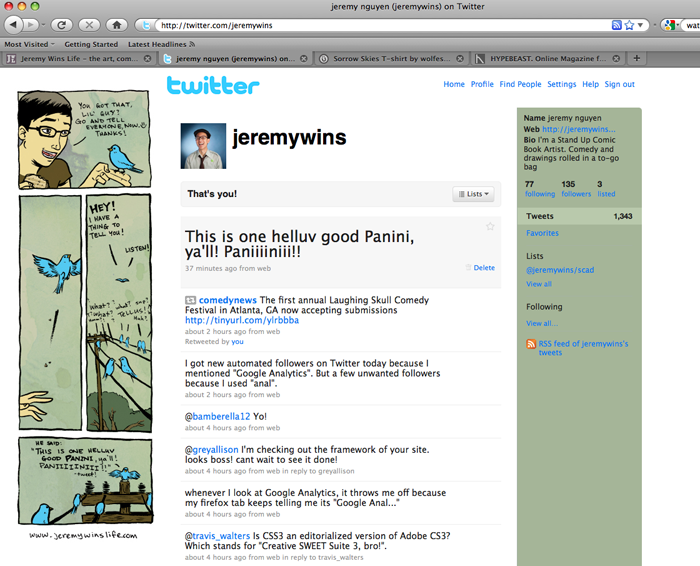The height and width of the screenshot is (566, 700).
Task: Favorite the Panini tweet with the star
Action: [490, 226]
